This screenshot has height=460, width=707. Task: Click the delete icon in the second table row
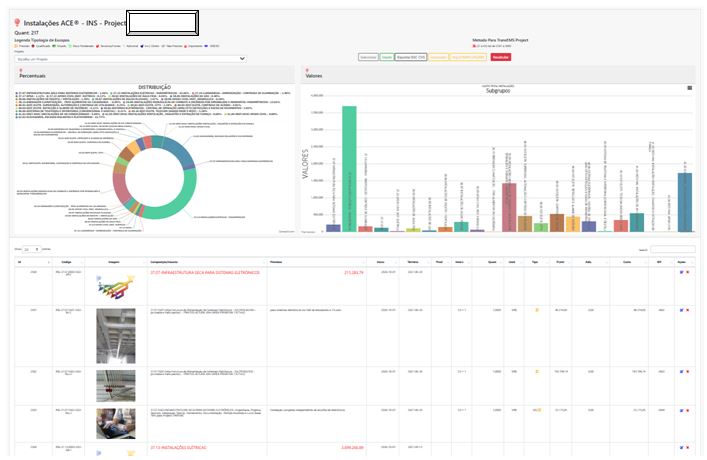click(686, 311)
